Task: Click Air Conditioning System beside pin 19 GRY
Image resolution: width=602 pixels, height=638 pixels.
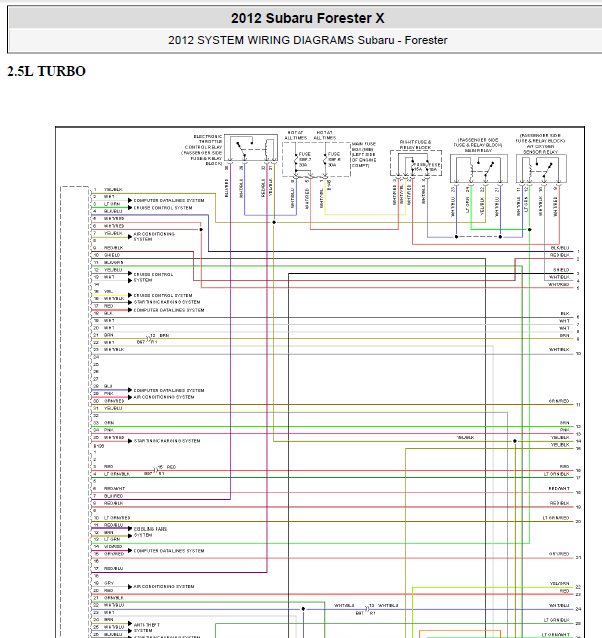Action: 164,587
